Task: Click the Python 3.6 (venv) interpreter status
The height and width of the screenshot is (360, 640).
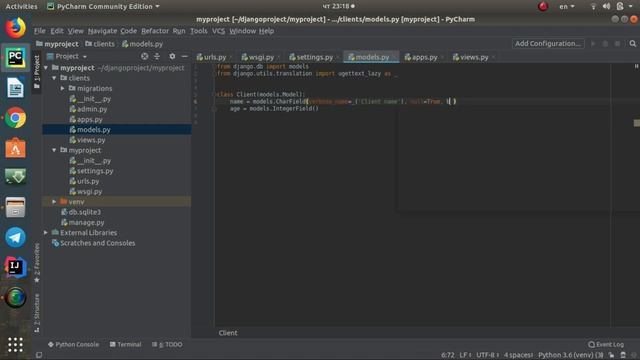Action: coord(571,355)
